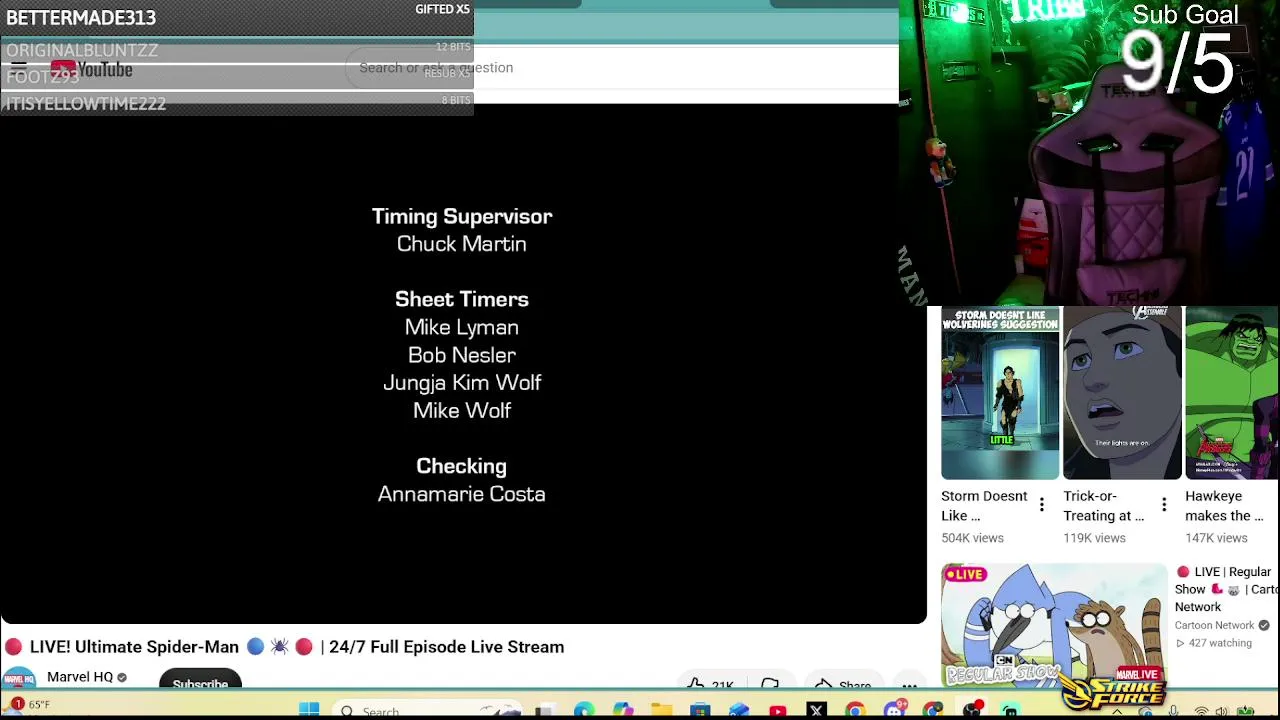Open the Windows Start menu

click(309, 710)
